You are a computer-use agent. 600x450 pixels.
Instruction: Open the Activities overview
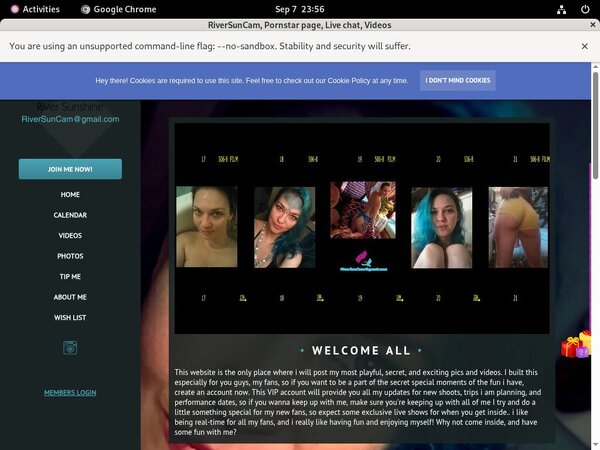[x=32, y=9]
